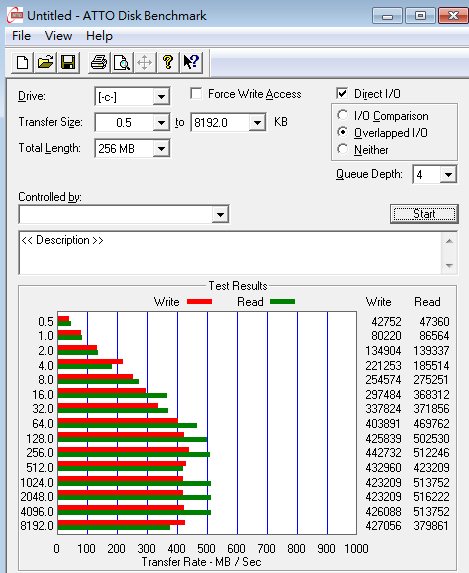Click the Start benchmark button
The height and width of the screenshot is (573, 469).
(x=424, y=214)
